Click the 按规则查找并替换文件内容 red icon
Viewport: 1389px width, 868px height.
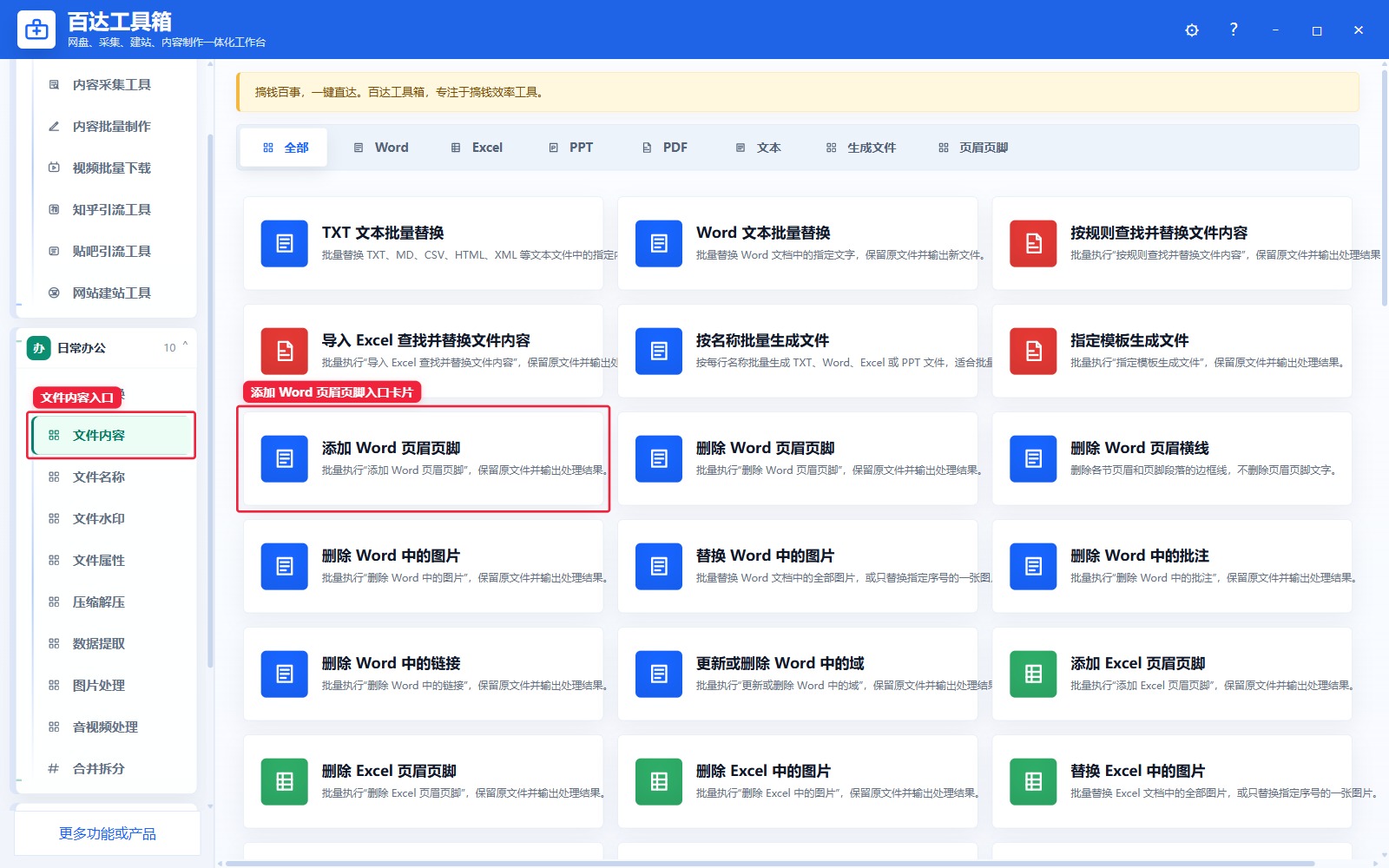1033,243
